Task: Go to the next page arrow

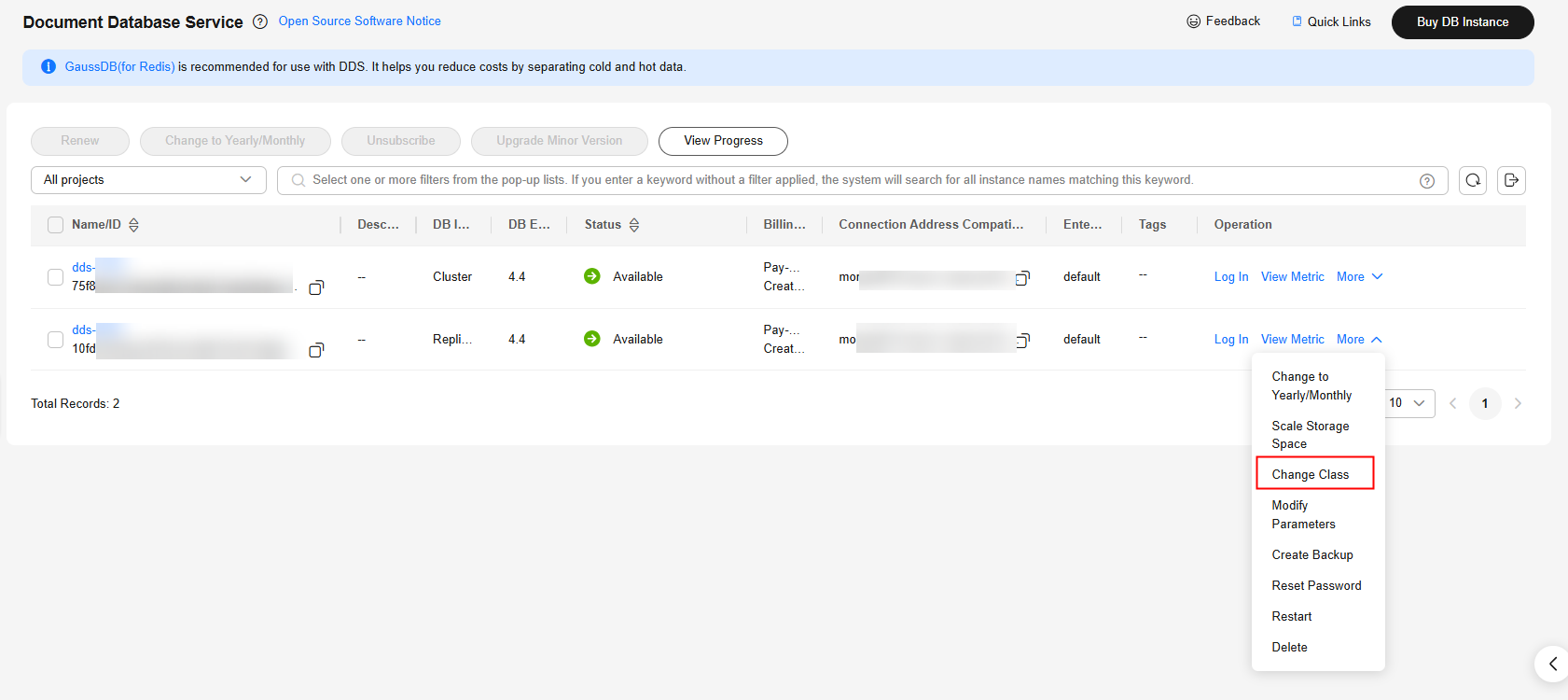Action: 1518,403
